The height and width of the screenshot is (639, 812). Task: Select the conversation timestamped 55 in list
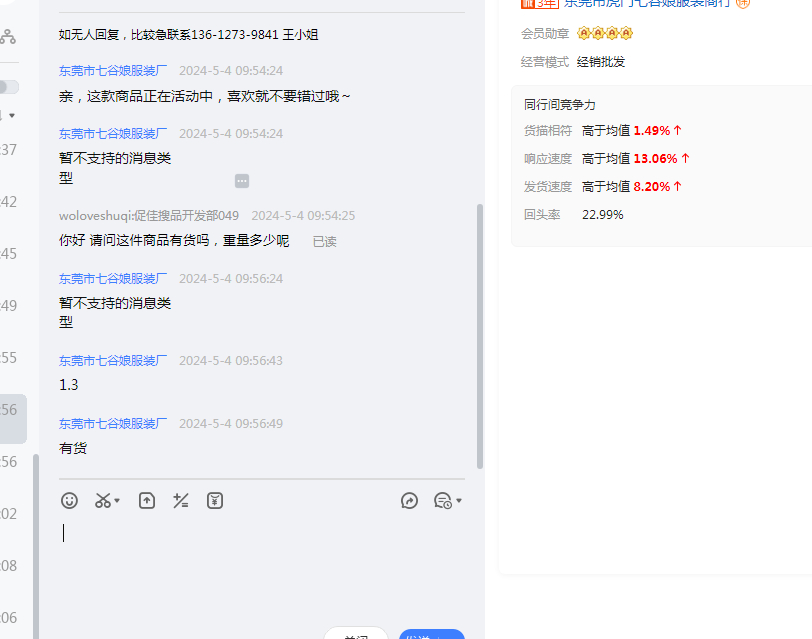[10, 358]
